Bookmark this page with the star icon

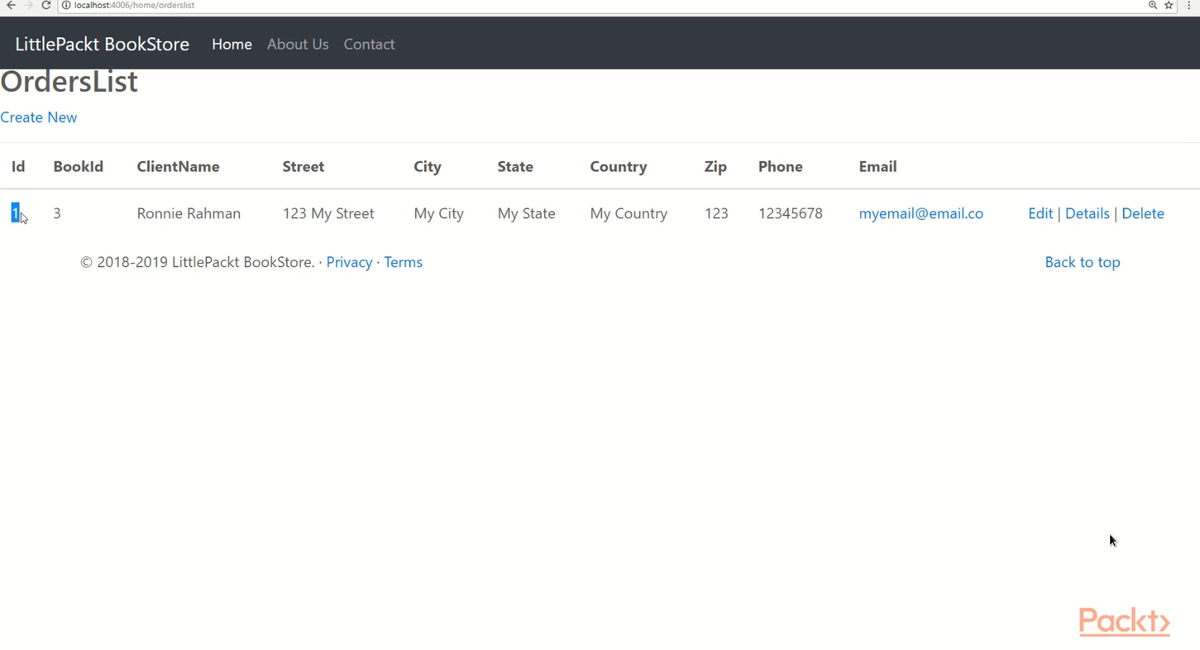click(1169, 5)
